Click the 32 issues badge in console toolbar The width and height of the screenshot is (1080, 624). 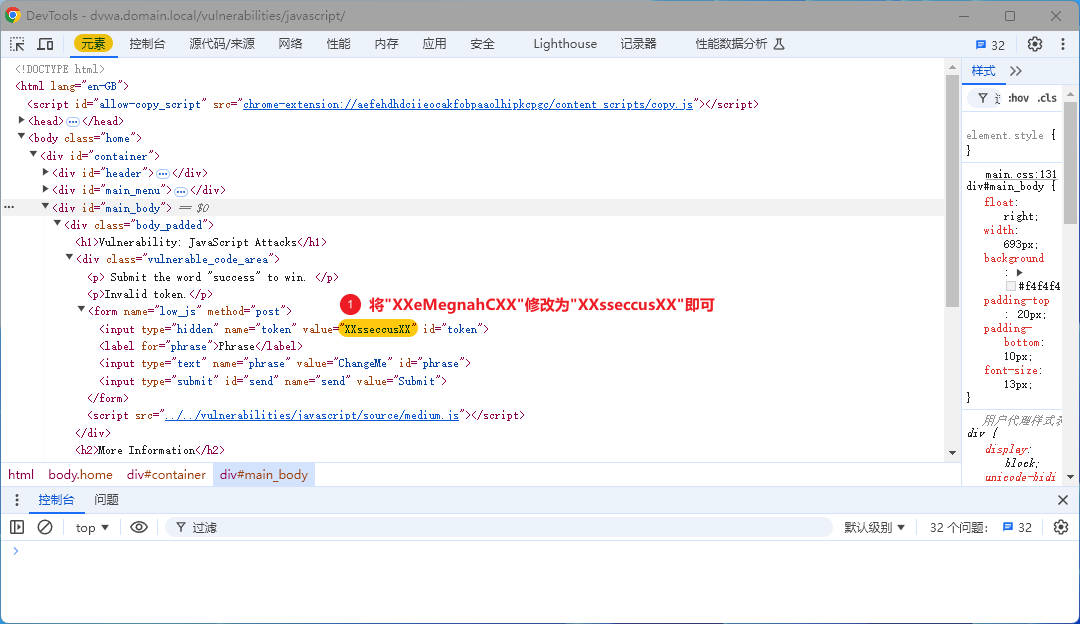click(x=1017, y=528)
